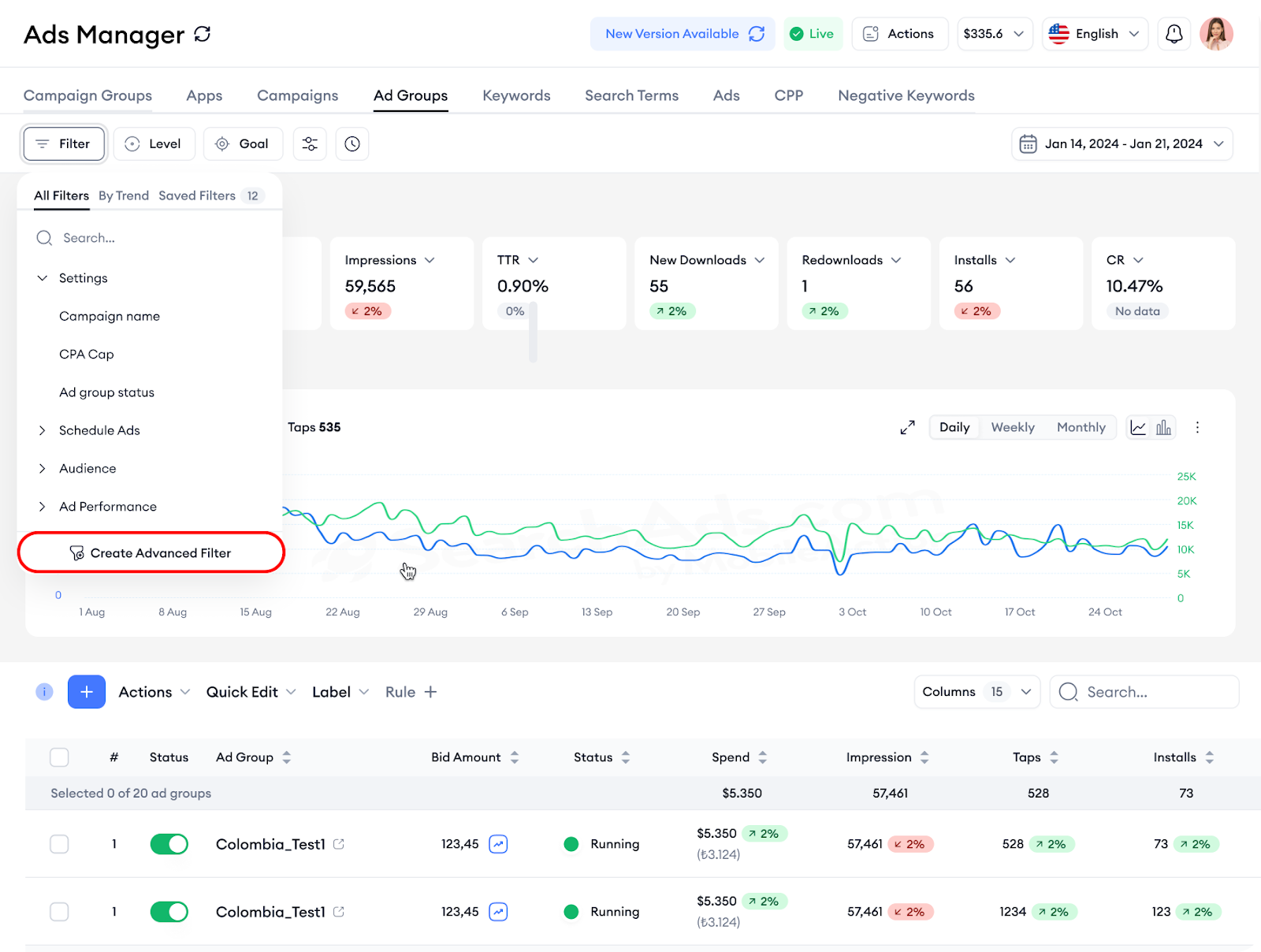Toggle off the first Colombia_Test1 switch
Viewport: 1261px width, 952px height.
(169, 844)
